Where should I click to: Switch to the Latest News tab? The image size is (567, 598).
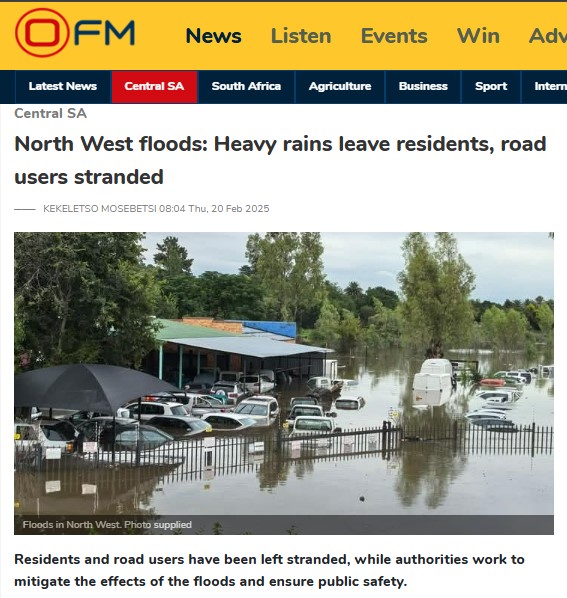[63, 87]
